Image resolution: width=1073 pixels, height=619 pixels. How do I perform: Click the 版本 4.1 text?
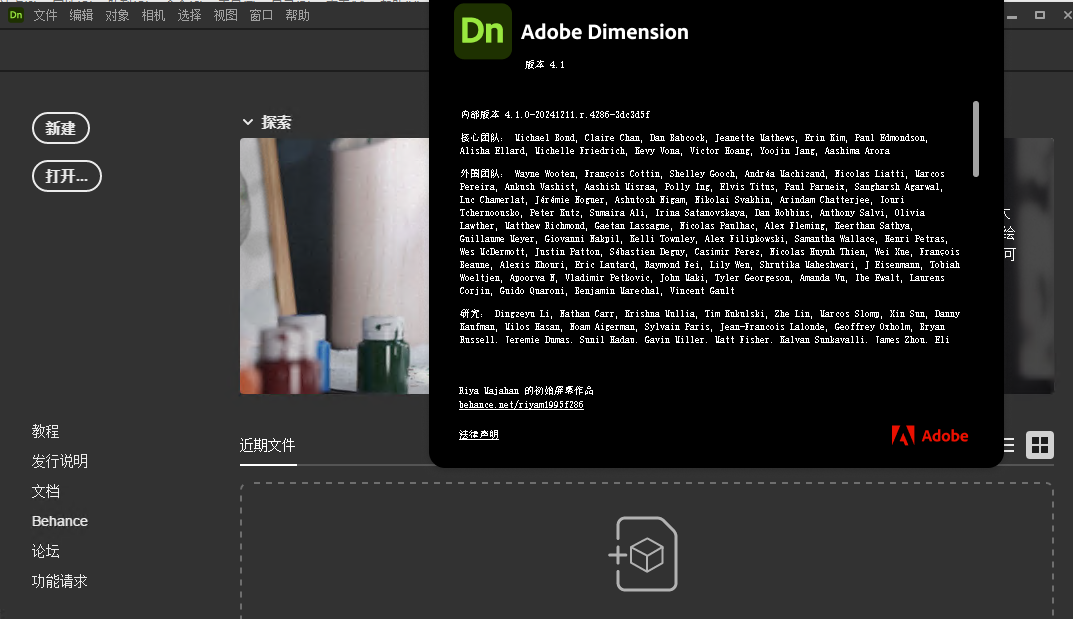[545, 65]
